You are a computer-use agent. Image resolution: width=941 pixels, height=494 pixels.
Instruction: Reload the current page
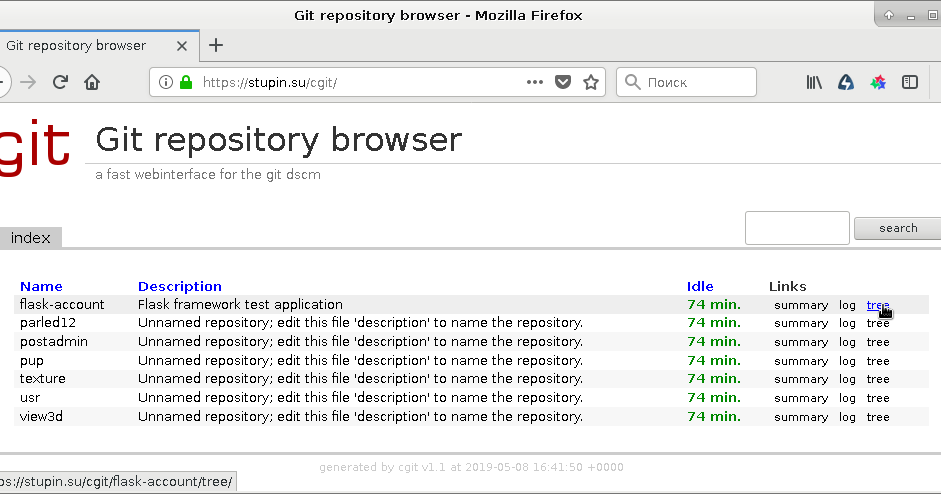pyautogui.click(x=60, y=82)
